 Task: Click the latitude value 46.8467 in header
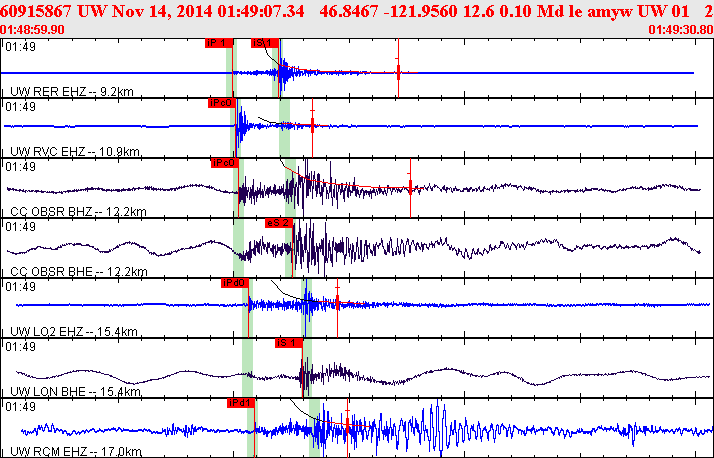tap(349, 11)
